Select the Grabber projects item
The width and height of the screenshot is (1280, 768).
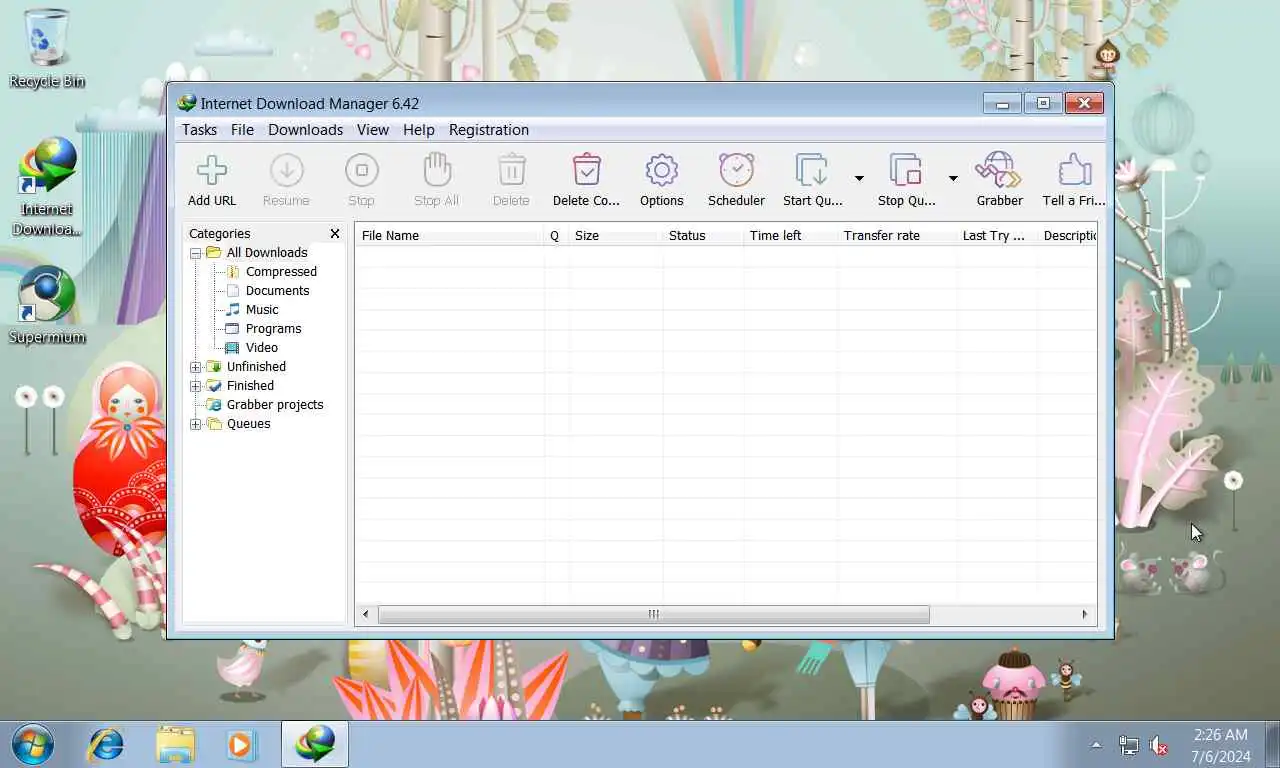click(x=275, y=405)
